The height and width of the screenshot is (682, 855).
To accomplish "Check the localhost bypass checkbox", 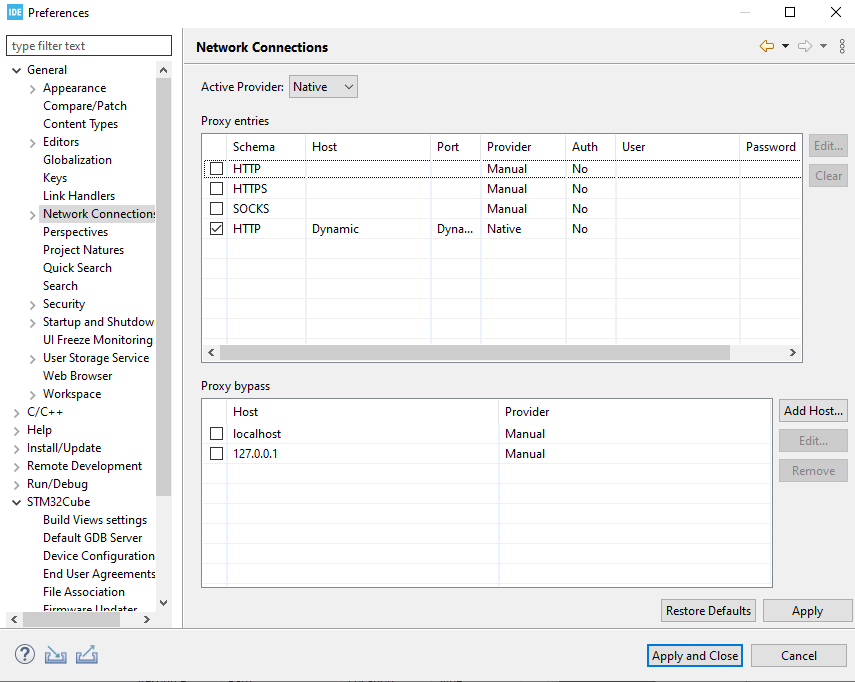I will pos(216,433).
